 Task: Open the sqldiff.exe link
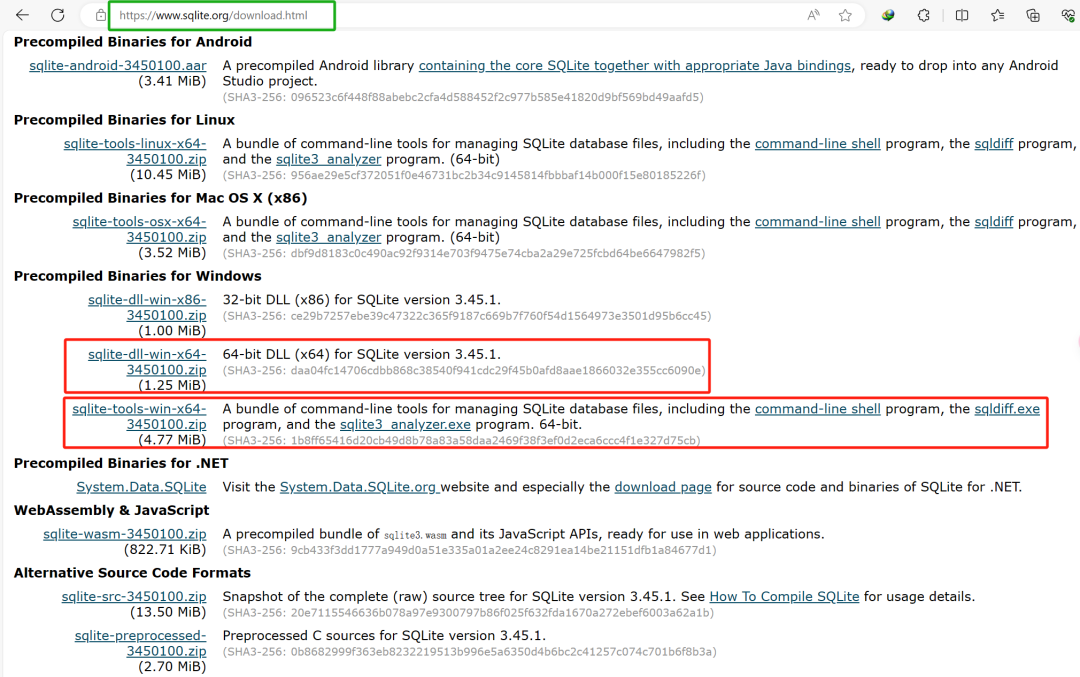[x=1007, y=408]
